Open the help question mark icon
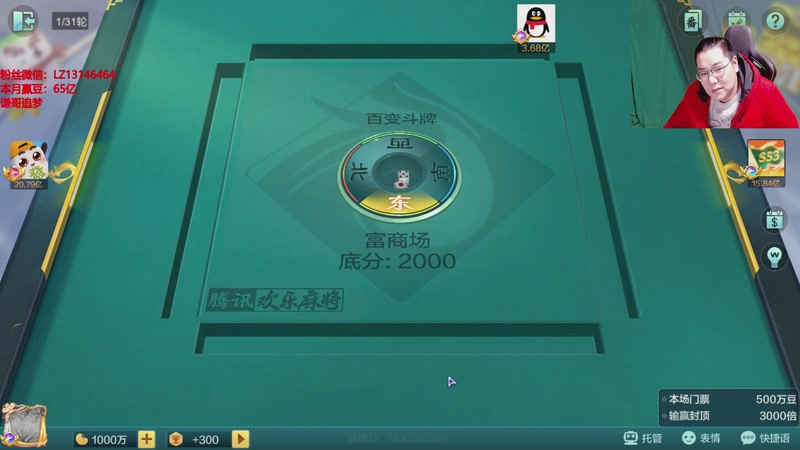This screenshot has width=800, height=450. [x=776, y=21]
